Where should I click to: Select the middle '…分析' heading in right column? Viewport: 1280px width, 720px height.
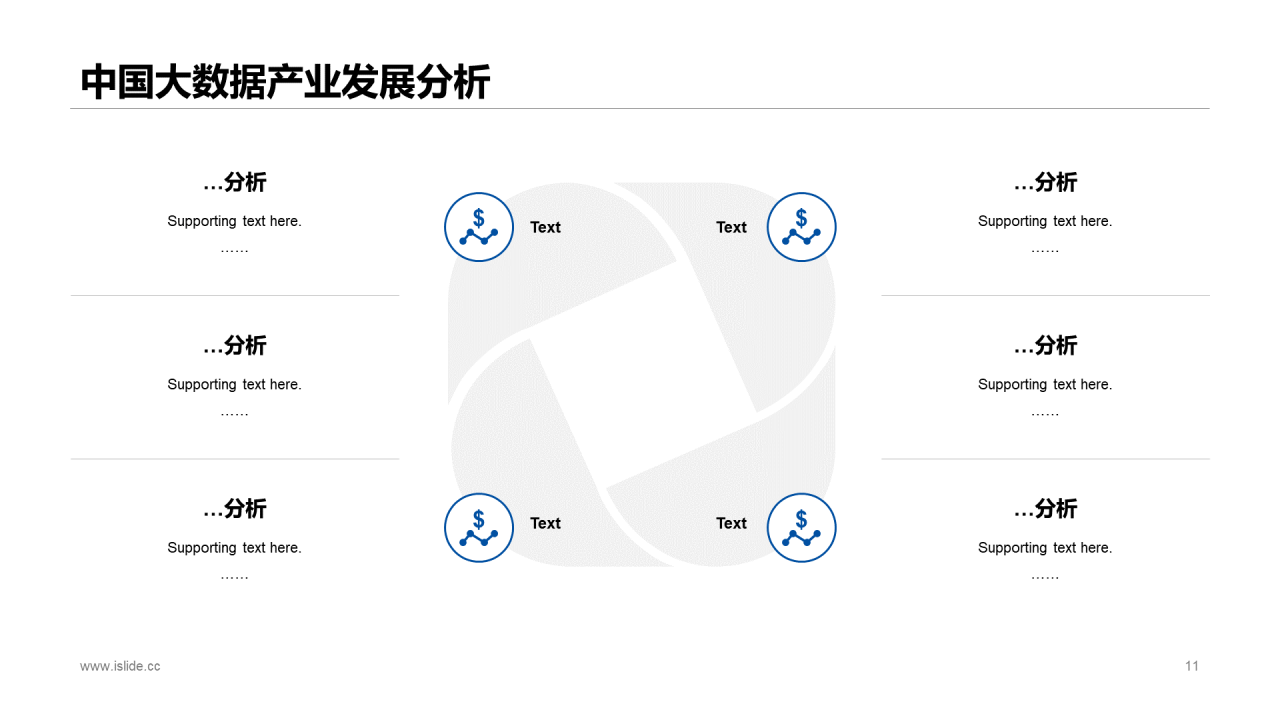(1045, 345)
